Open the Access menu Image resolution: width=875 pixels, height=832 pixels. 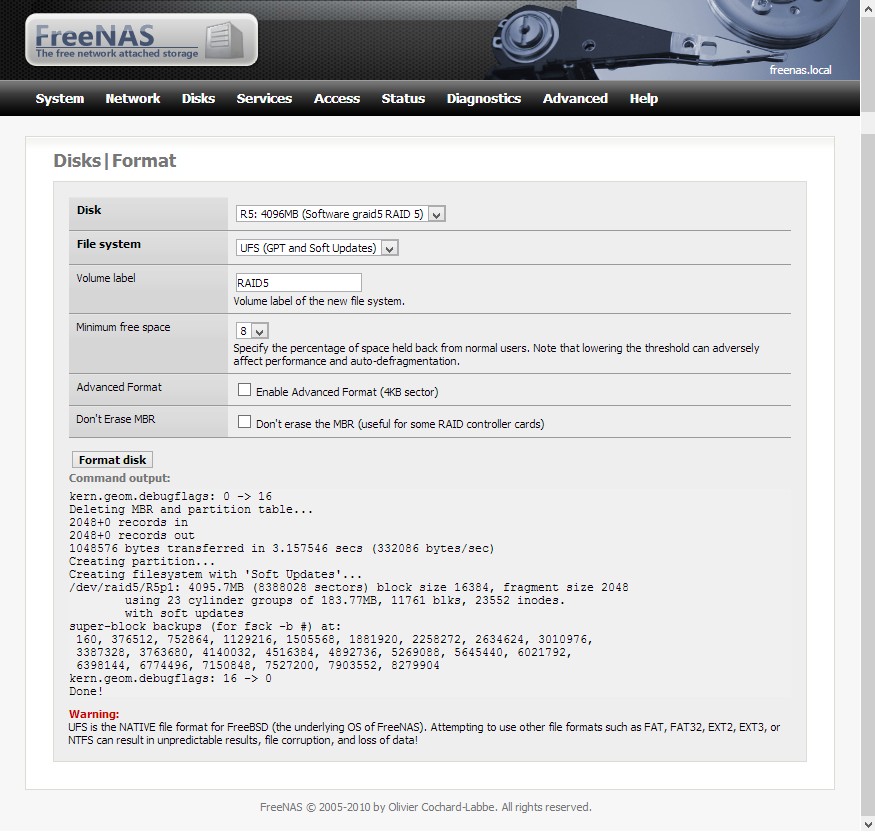click(336, 98)
